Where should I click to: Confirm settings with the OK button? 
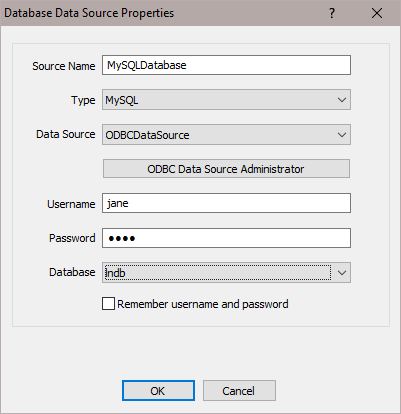158,391
